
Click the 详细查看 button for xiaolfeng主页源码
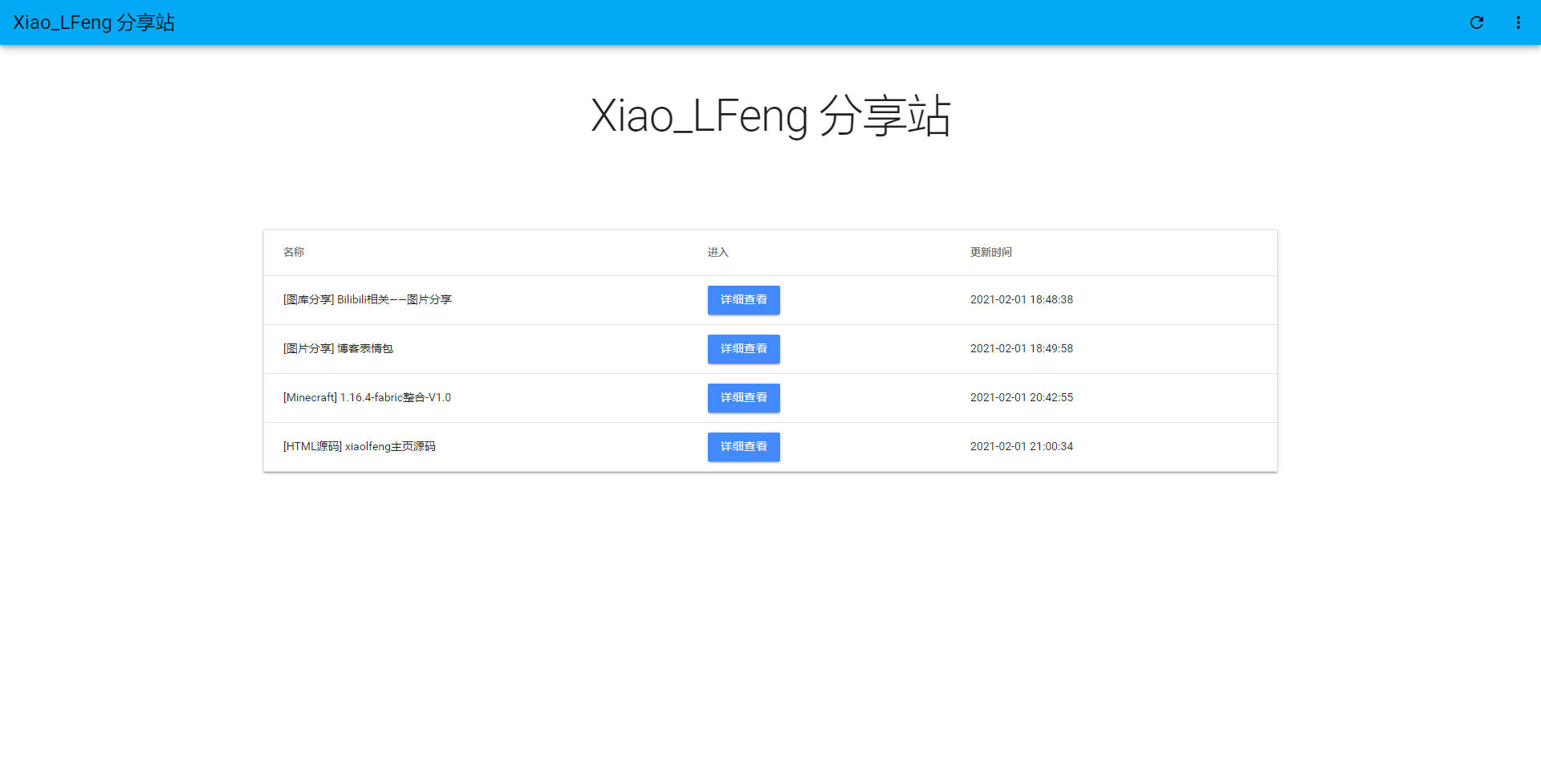[743, 446]
